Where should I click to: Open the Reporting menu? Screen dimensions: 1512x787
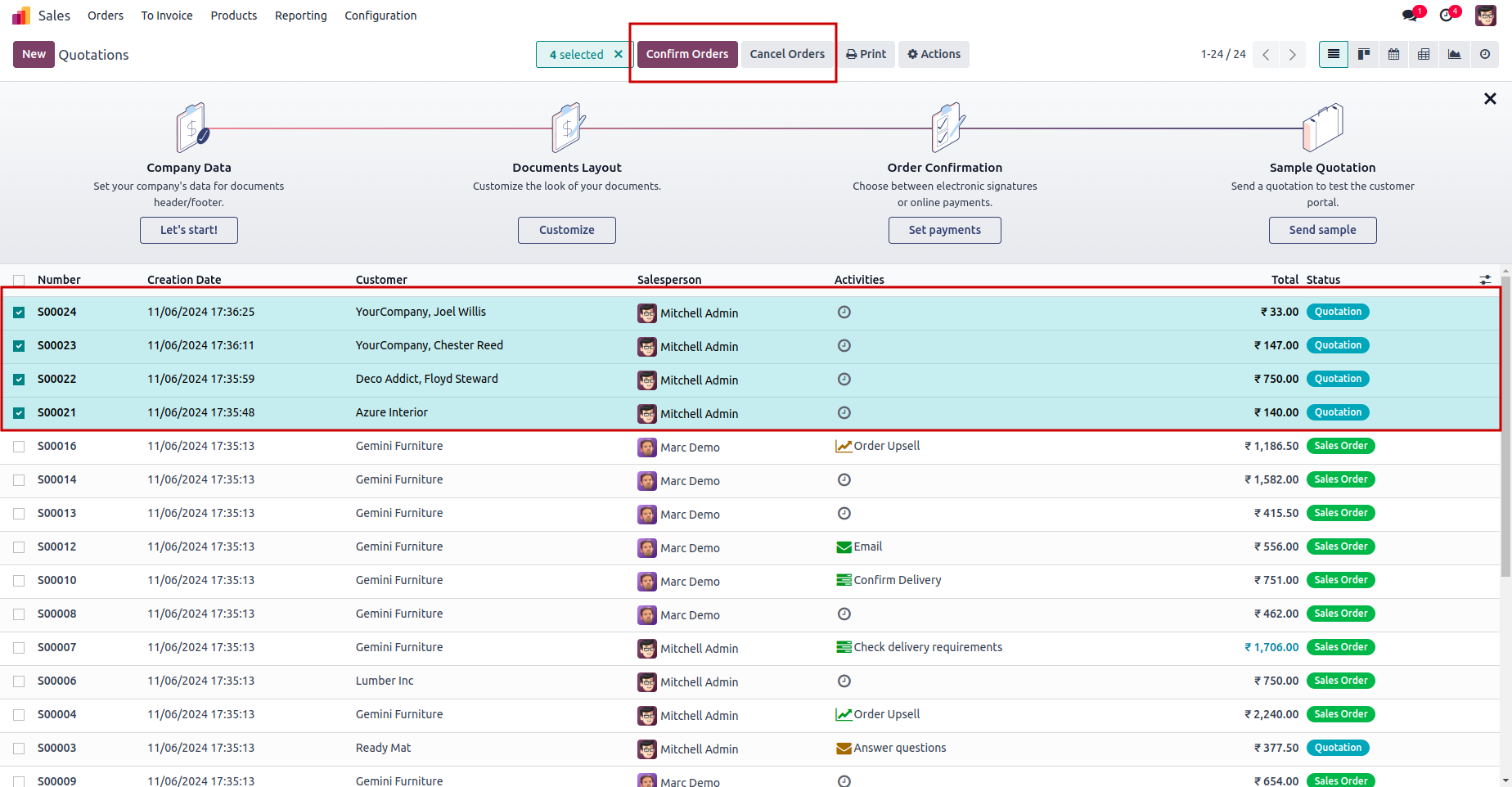(x=301, y=16)
